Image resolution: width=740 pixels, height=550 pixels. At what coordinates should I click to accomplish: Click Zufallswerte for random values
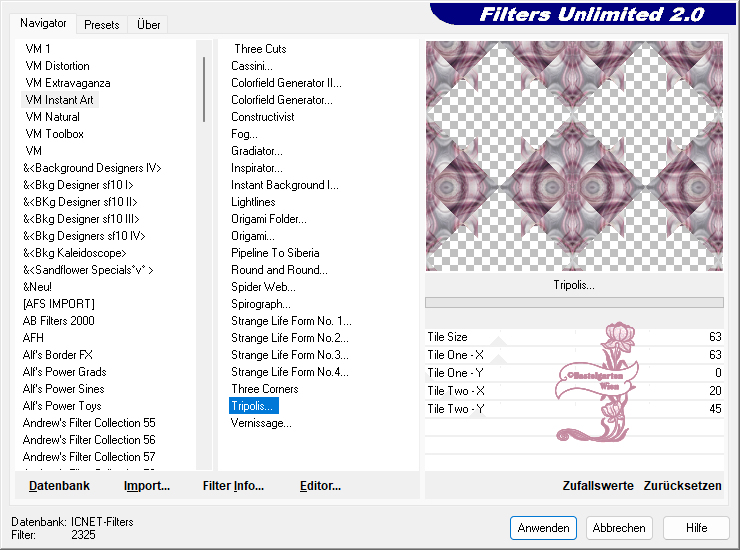(597, 485)
